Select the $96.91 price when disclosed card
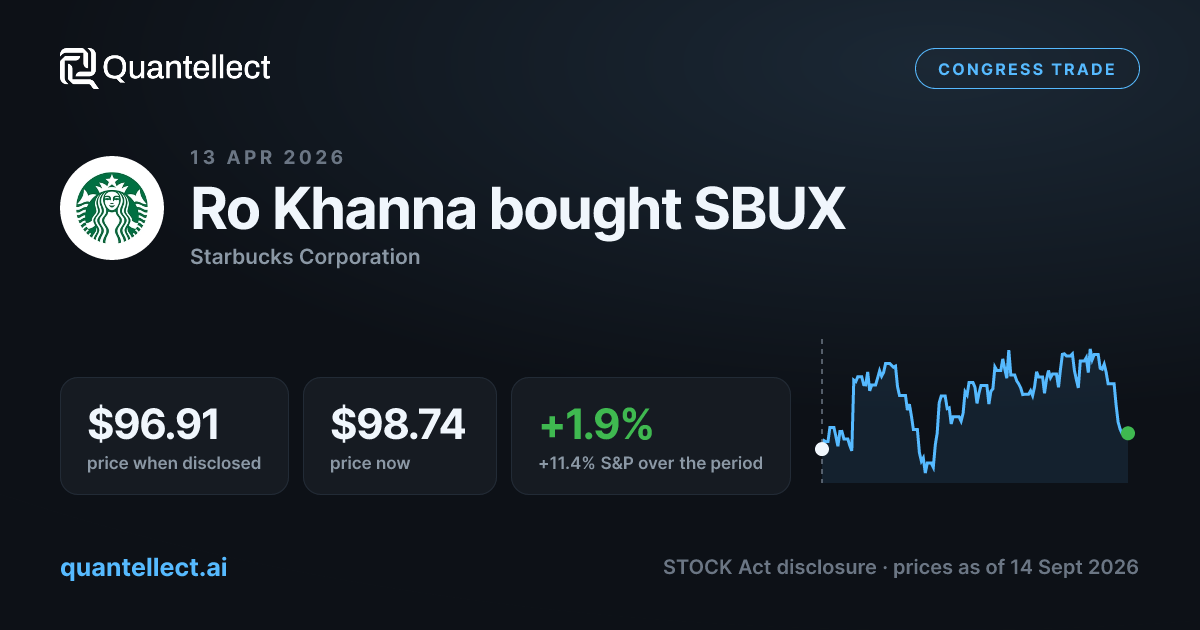Viewport: 1200px width, 630px height. [174, 435]
